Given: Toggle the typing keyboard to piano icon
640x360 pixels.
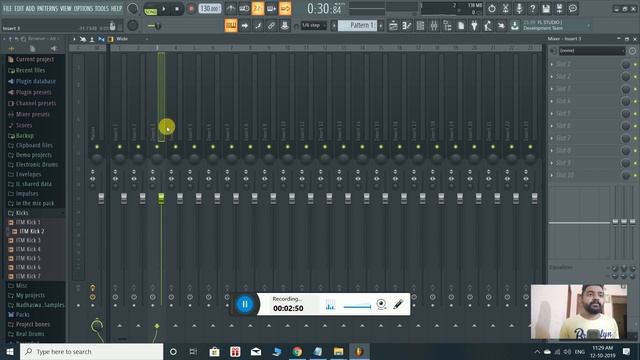Looking at the screenshot, I should (231, 26).
